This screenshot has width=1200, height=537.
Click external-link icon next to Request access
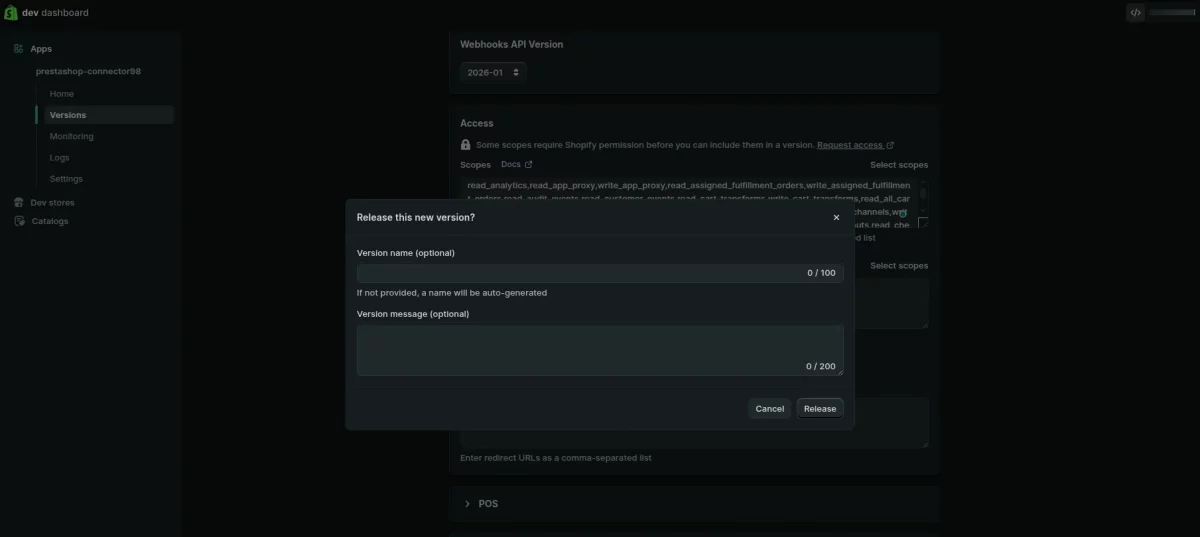pyautogui.click(x=890, y=145)
